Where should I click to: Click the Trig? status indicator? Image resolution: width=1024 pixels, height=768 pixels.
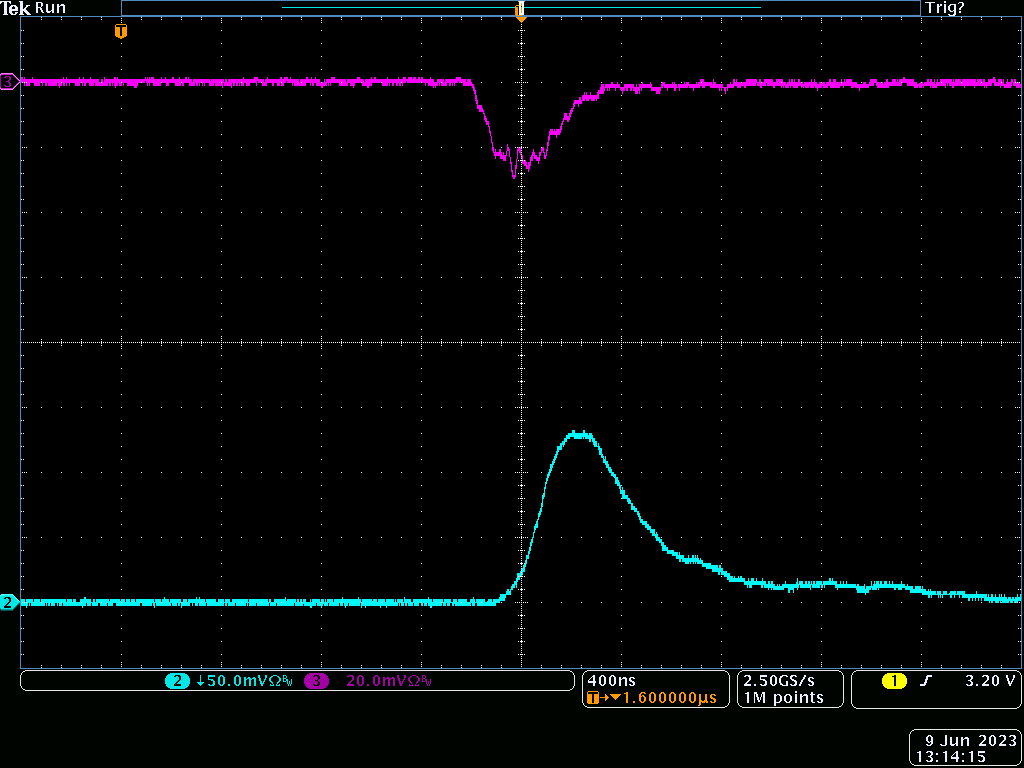944,8
